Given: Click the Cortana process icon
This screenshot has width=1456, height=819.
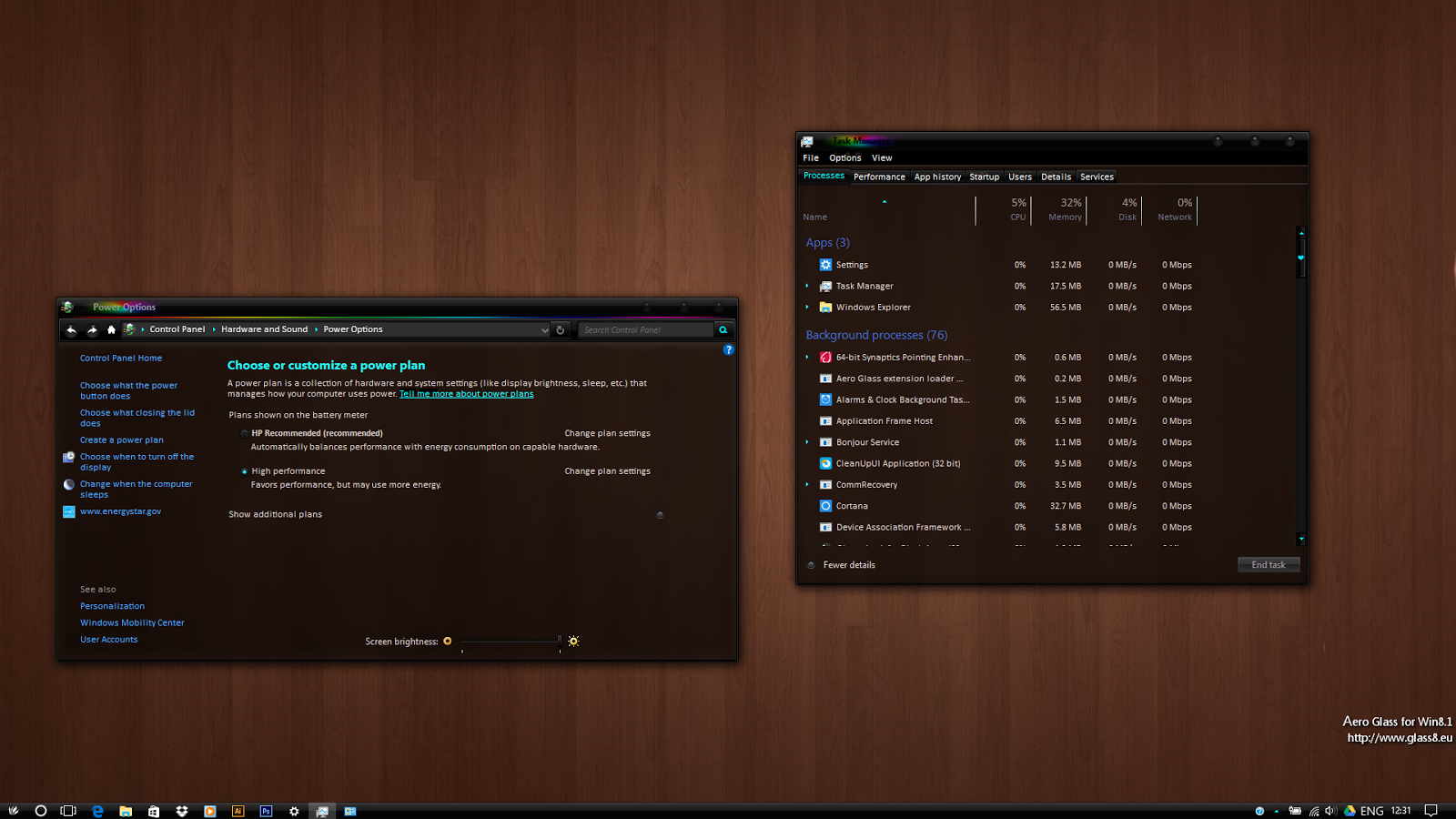Looking at the screenshot, I should point(825,506).
